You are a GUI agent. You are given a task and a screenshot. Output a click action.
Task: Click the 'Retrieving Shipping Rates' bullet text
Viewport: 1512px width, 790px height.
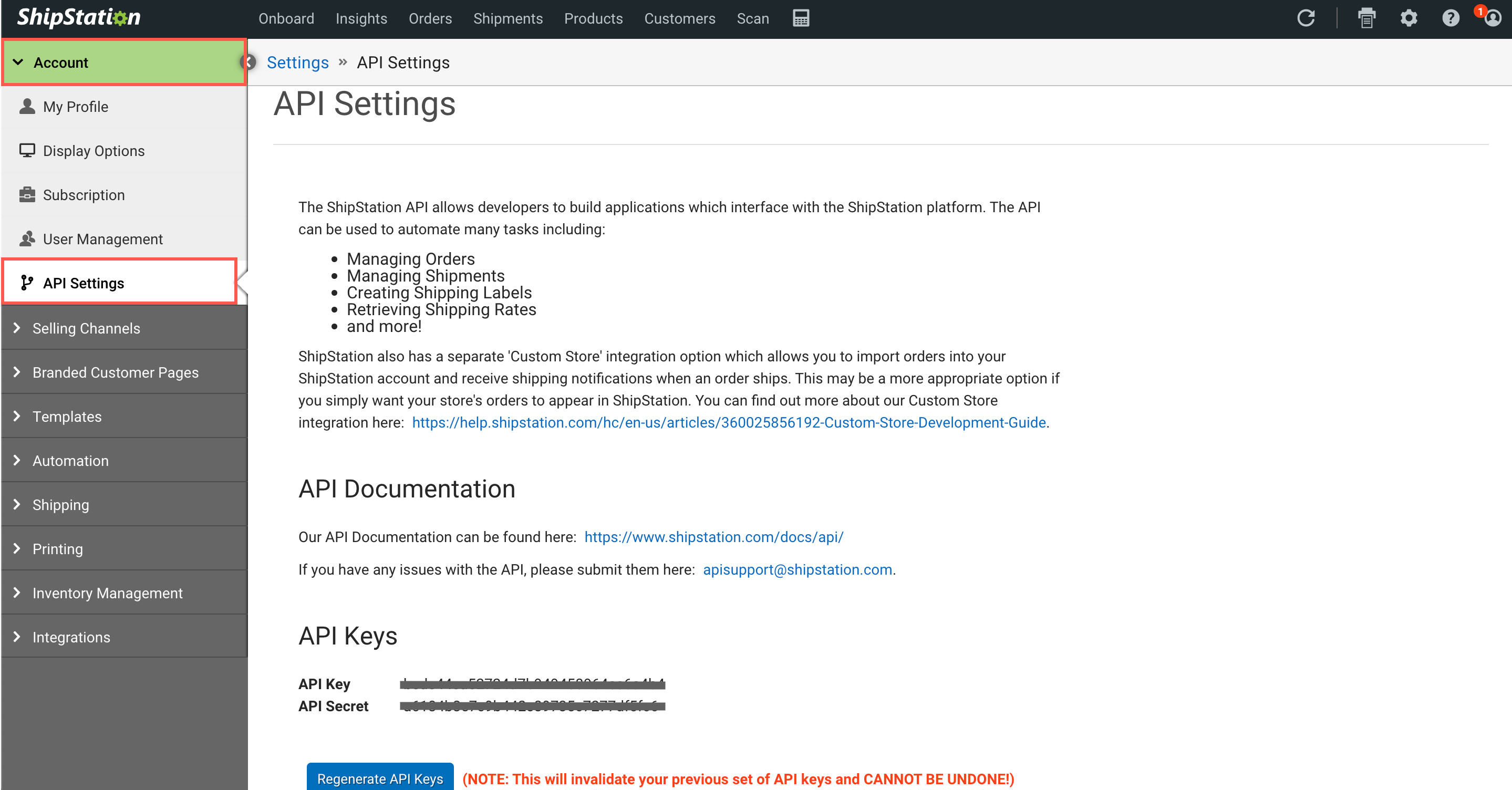click(x=441, y=309)
